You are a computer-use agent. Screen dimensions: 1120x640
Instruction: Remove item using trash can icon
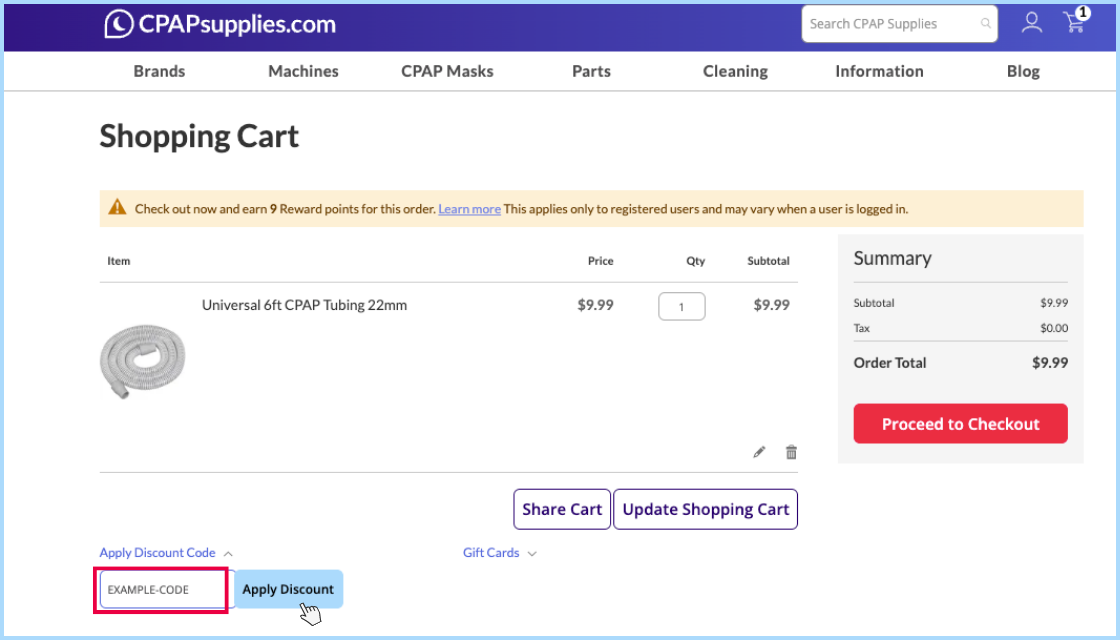pyautogui.click(x=791, y=452)
